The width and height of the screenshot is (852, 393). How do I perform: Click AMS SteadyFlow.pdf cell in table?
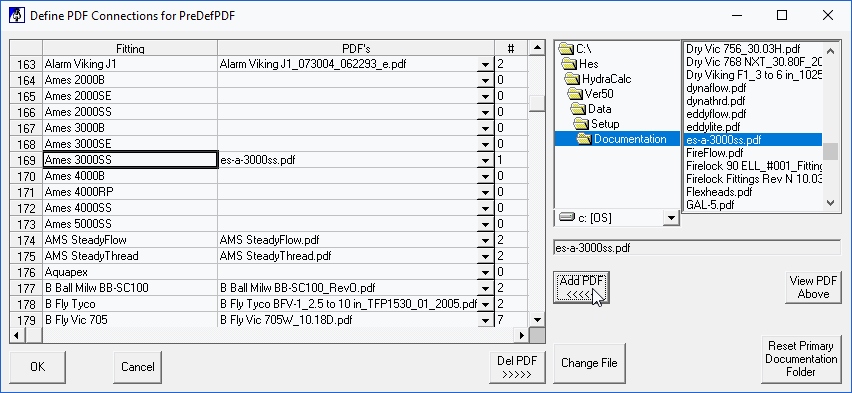tap(348, 240)
